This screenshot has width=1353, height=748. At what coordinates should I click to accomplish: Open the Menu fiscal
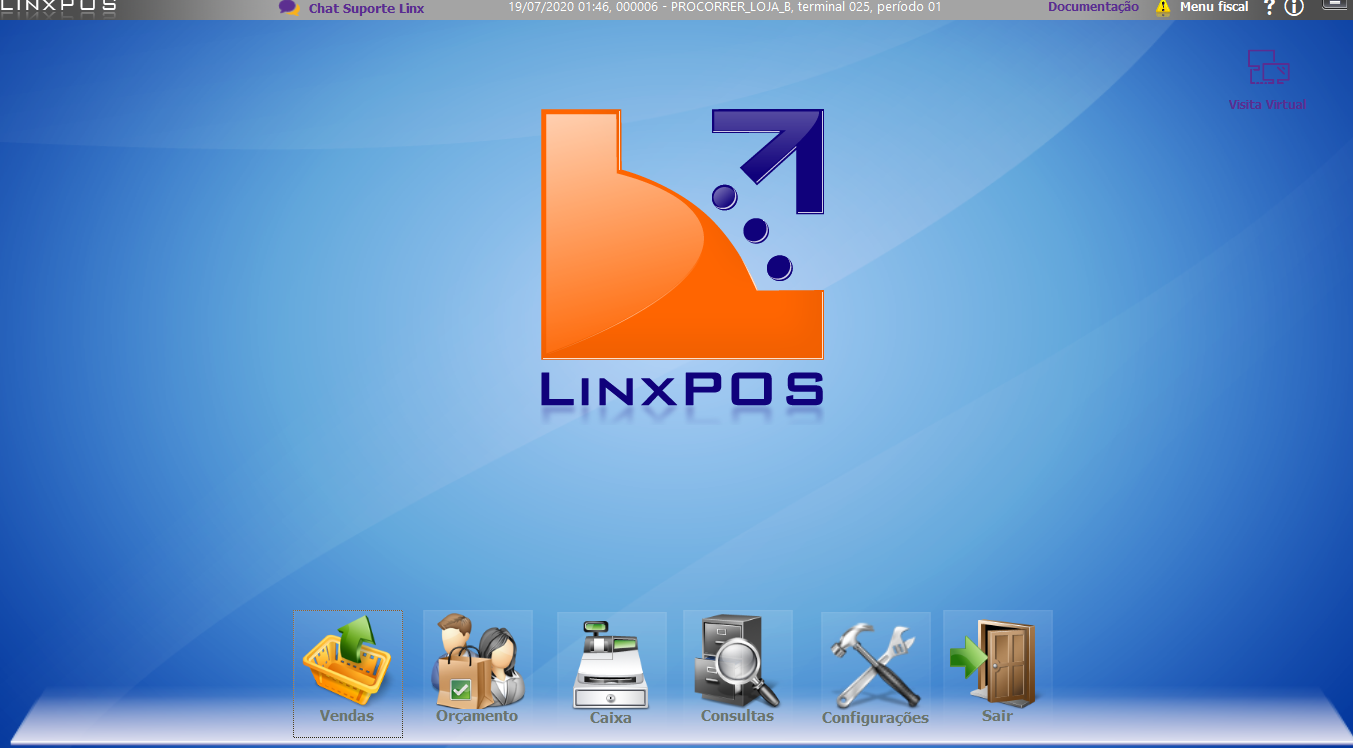pos(1202,7)
